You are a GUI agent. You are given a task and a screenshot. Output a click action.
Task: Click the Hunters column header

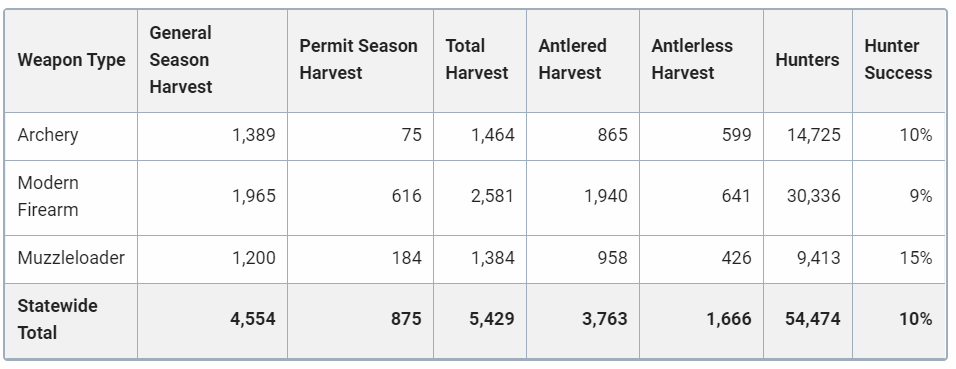[807, 60]
